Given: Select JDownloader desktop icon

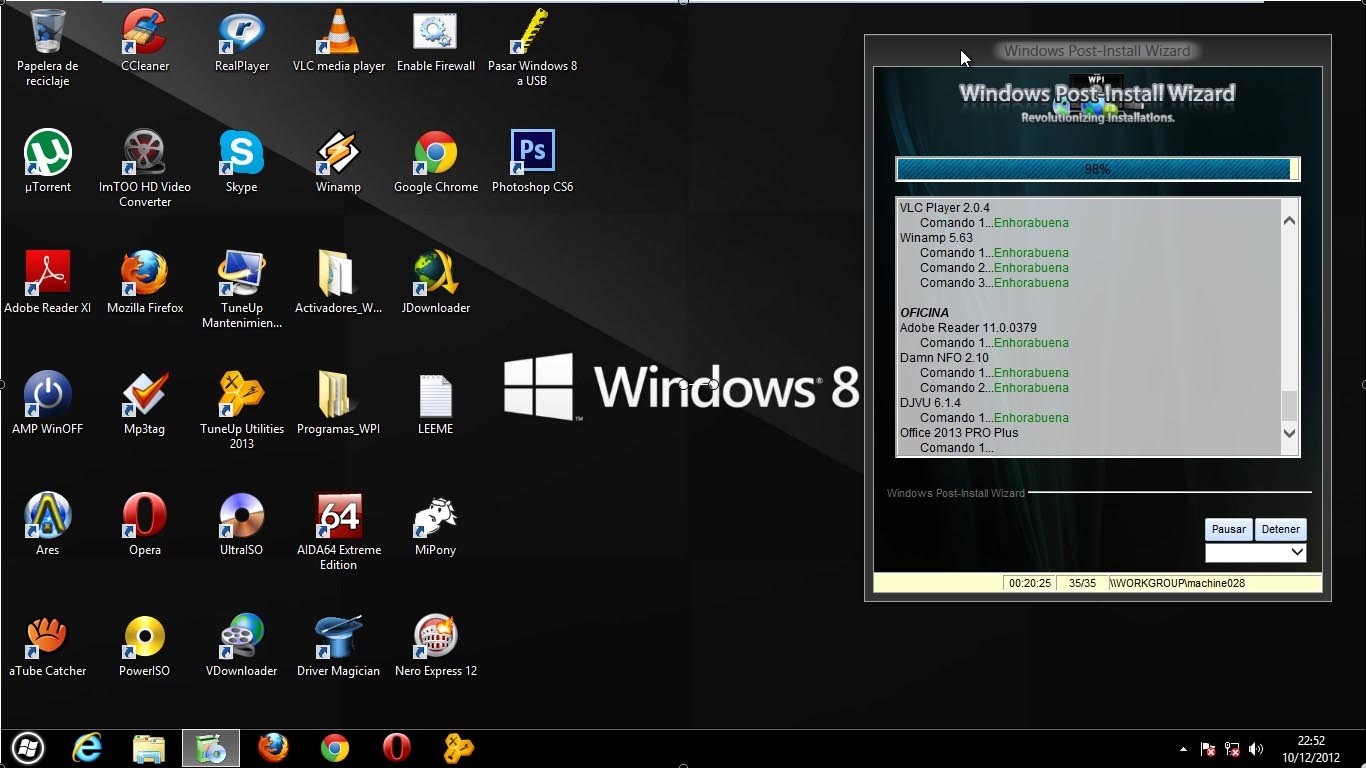Looking at the screenshot, I should pyautogui.click(x=436, y=282).
